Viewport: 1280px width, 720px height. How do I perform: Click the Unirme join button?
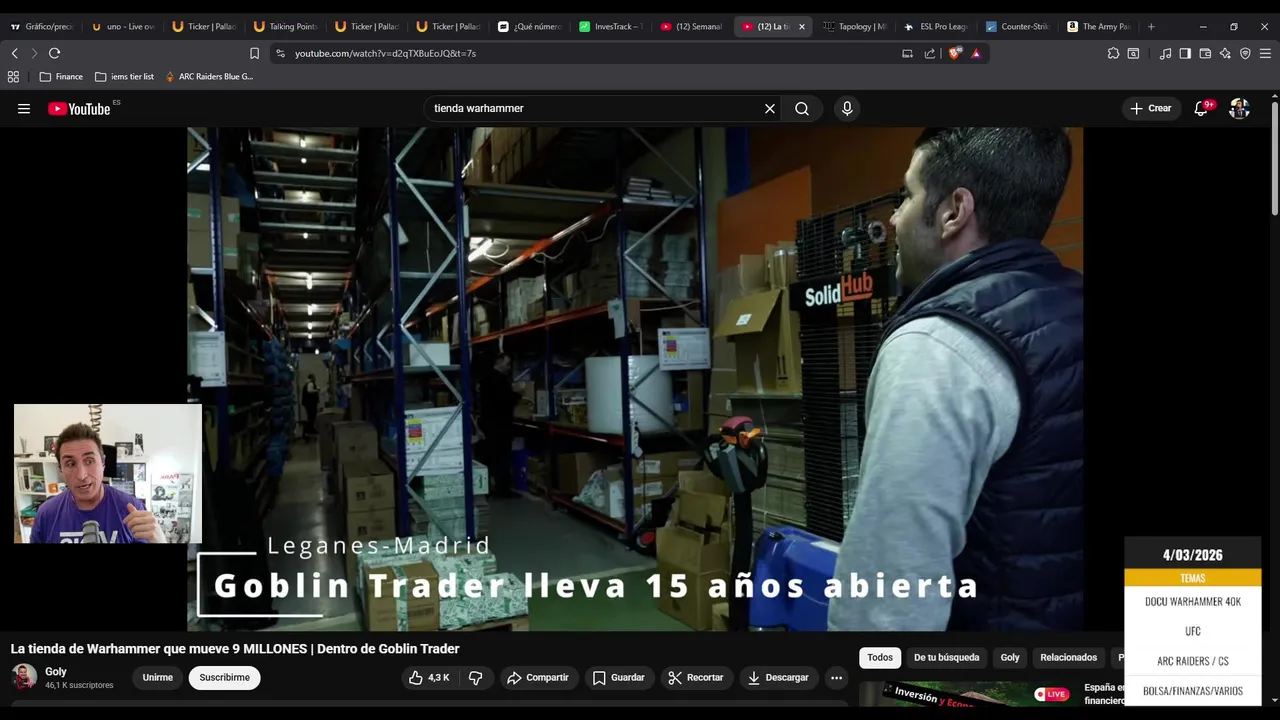(157, 678)
